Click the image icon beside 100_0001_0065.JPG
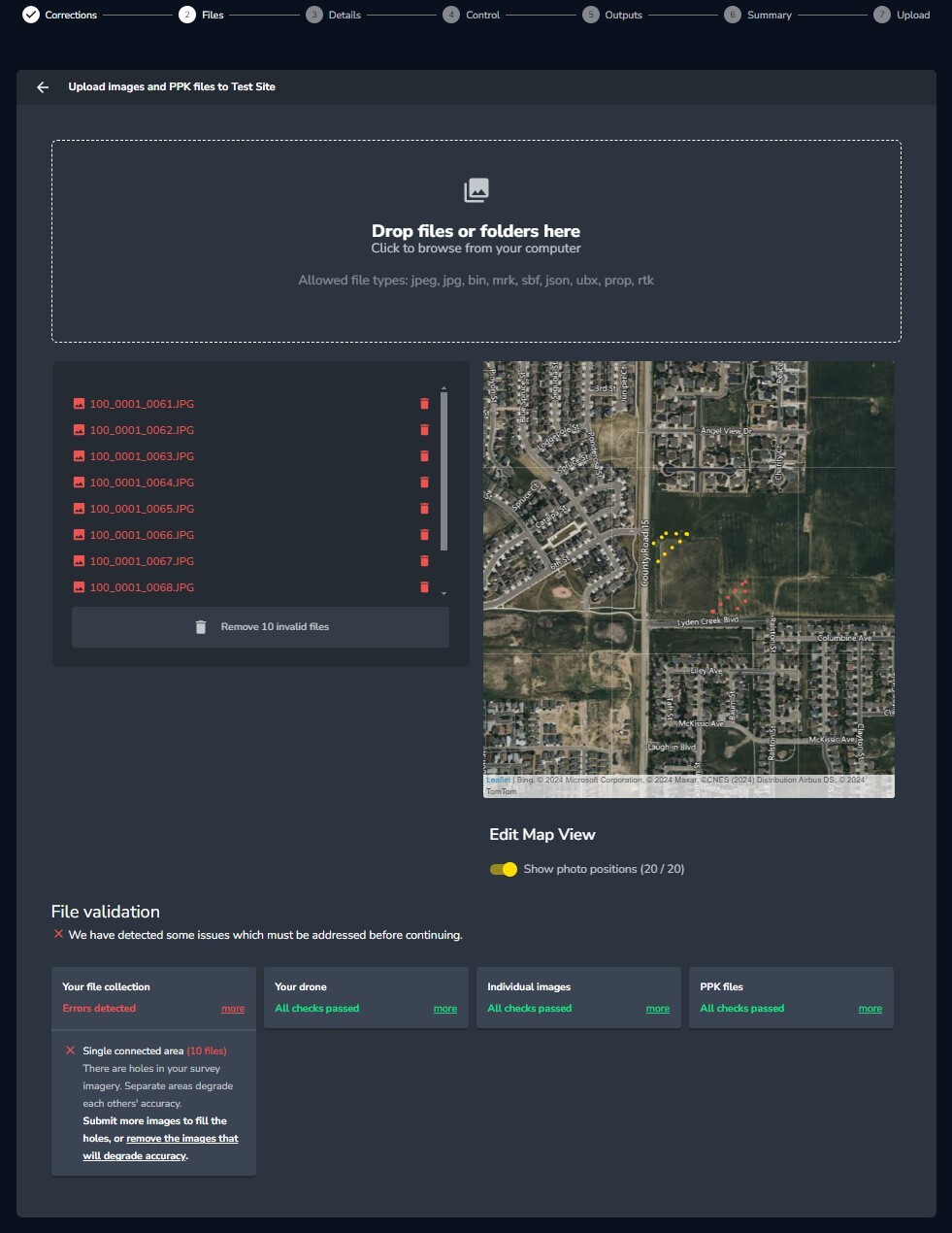This screenshot has height=1233, width=952. pos(79,508)
